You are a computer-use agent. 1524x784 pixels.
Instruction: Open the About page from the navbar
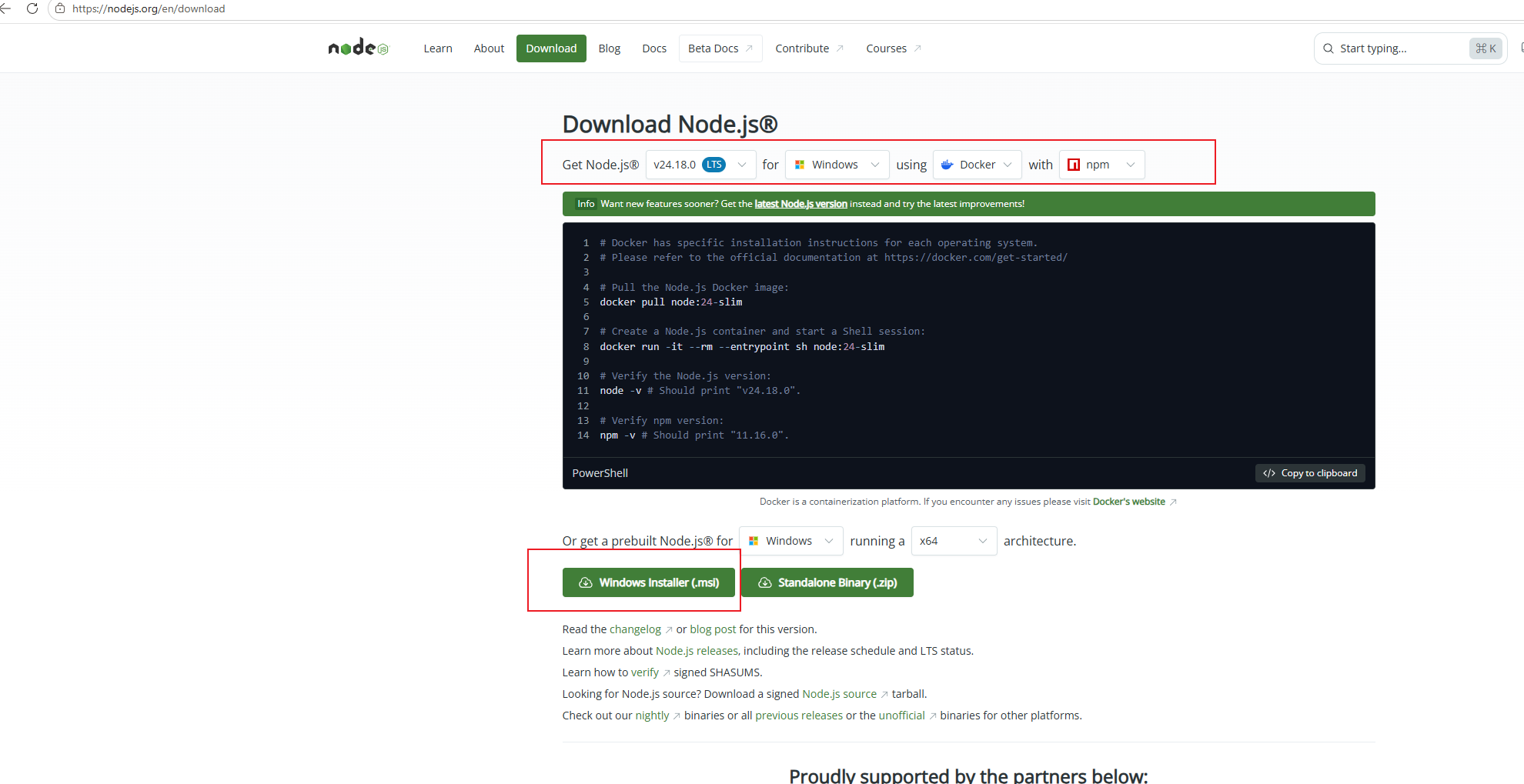tap(489, 48)
